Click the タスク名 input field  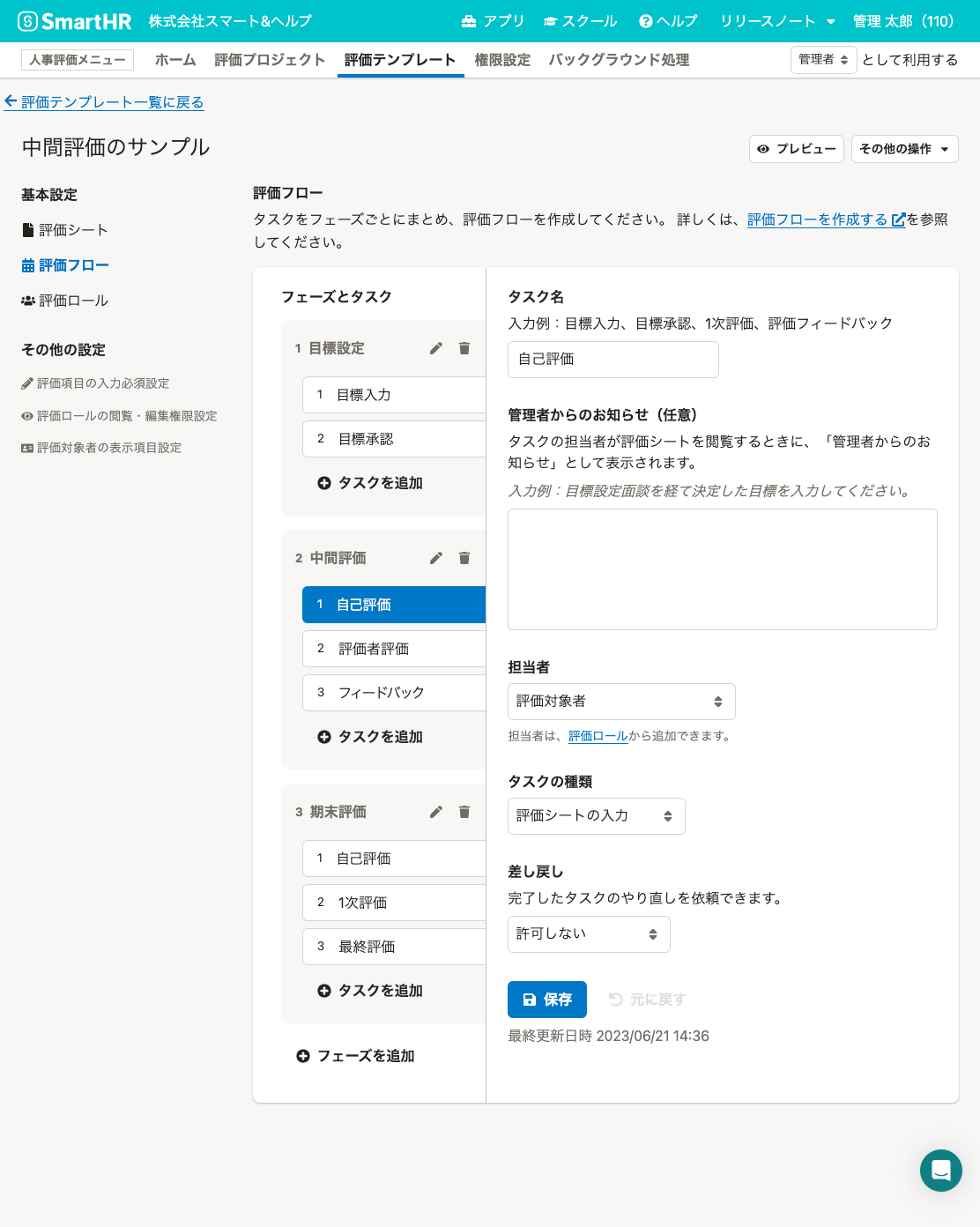click(x=613, y=360)
